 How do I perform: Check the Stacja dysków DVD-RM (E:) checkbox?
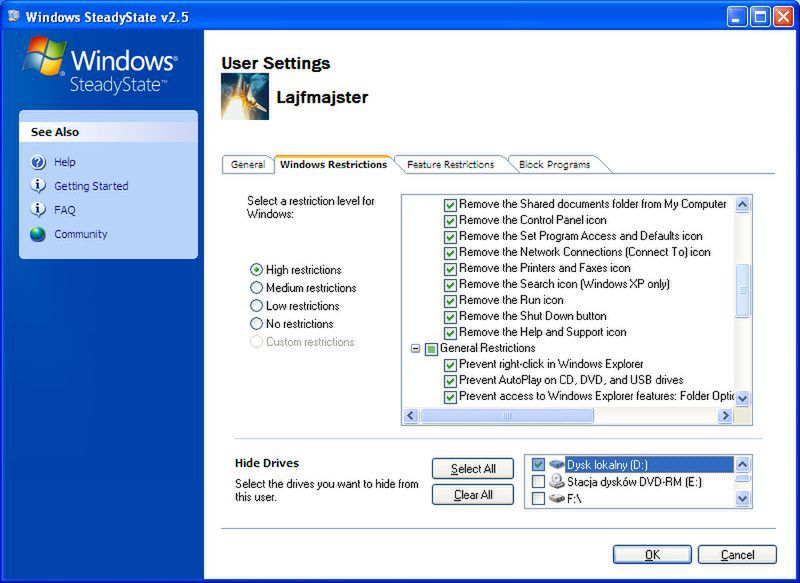pos(538,481)
